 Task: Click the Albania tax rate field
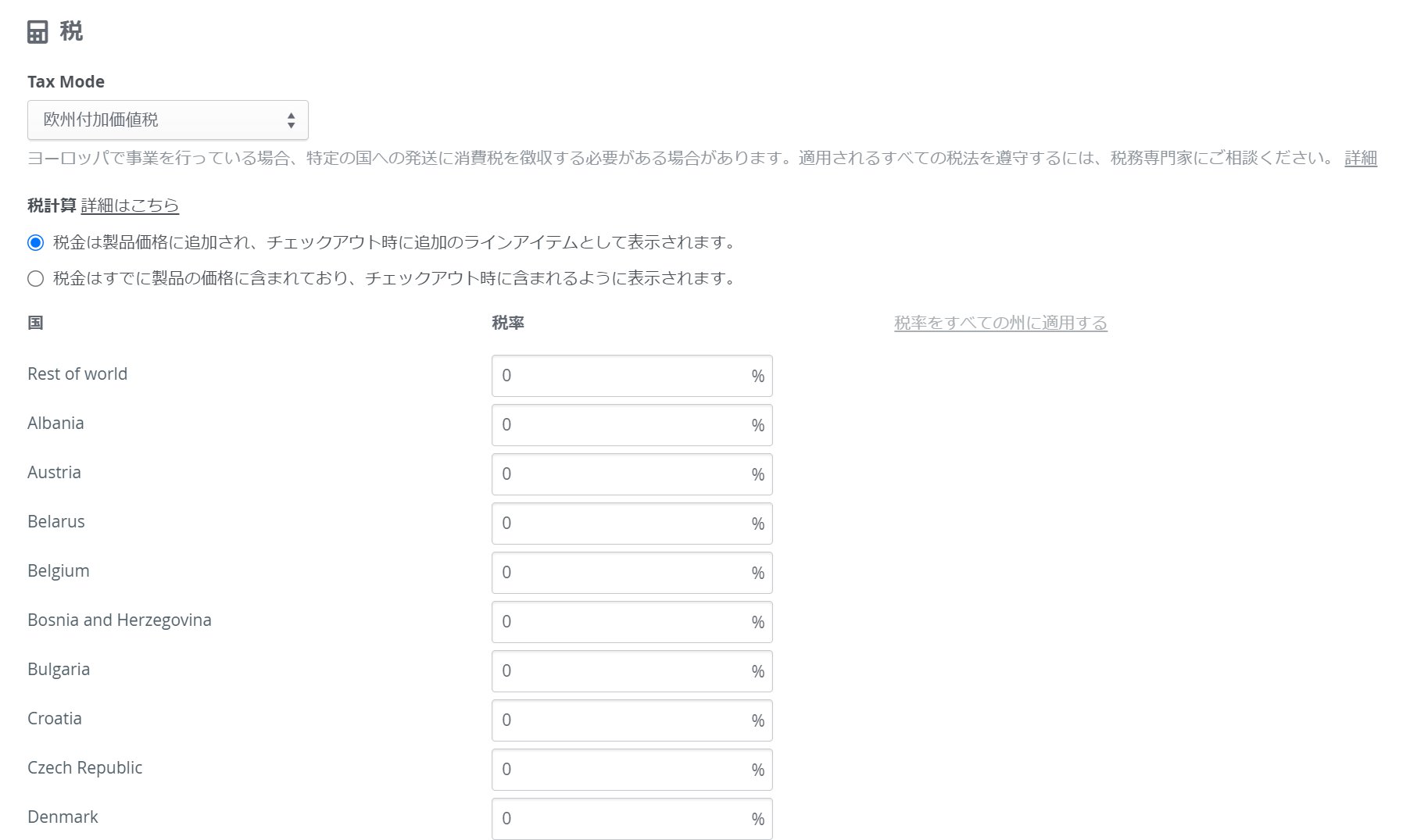[632, 425]
